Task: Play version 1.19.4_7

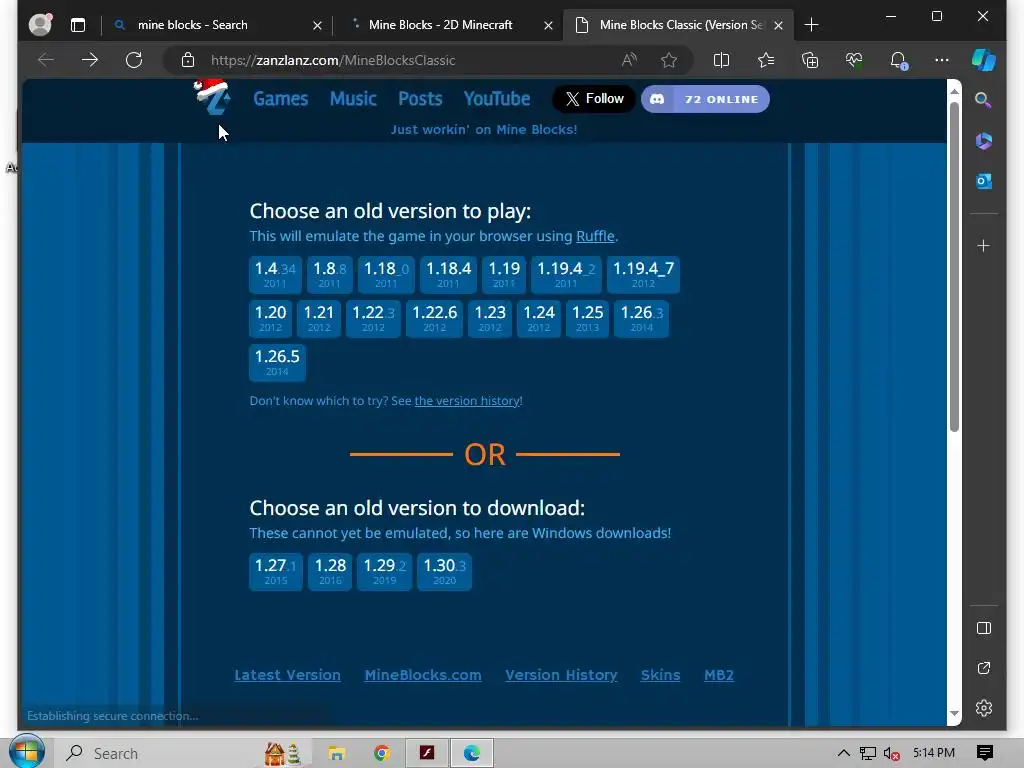Action: tap(643, 274)
